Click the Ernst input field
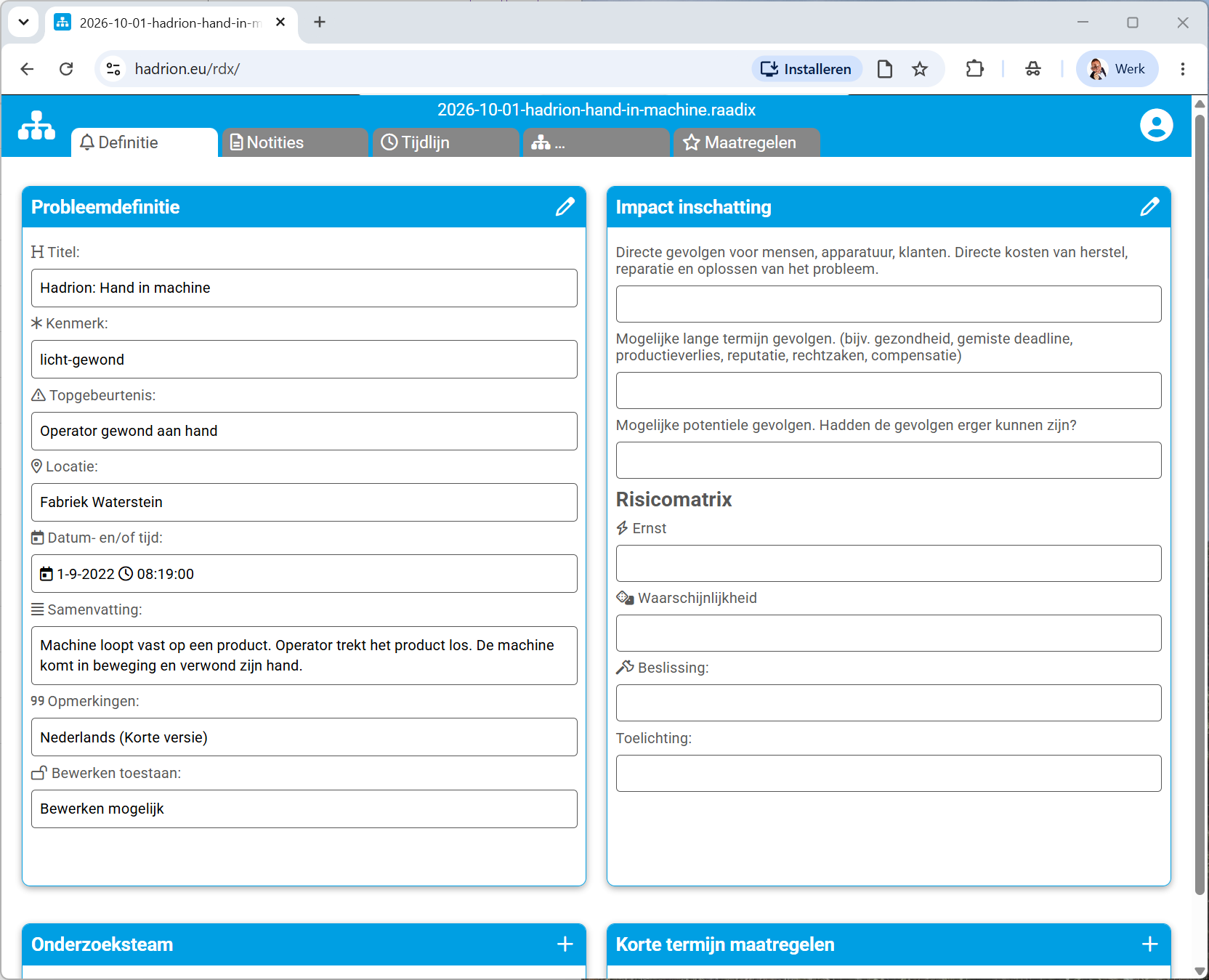This screenshot has height=980, width=1209. coord(889,564)
